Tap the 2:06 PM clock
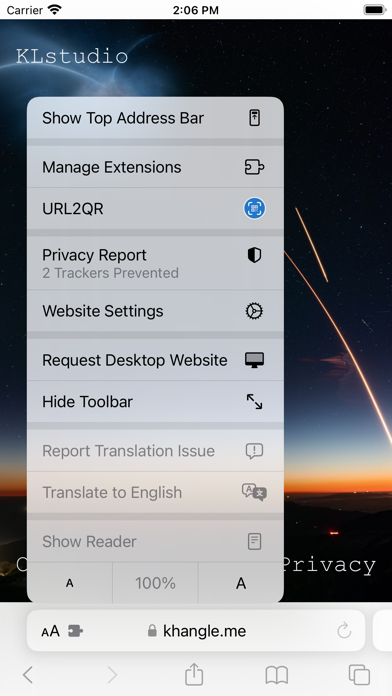This screenshot has width=392, height=696. coord(196,10)
